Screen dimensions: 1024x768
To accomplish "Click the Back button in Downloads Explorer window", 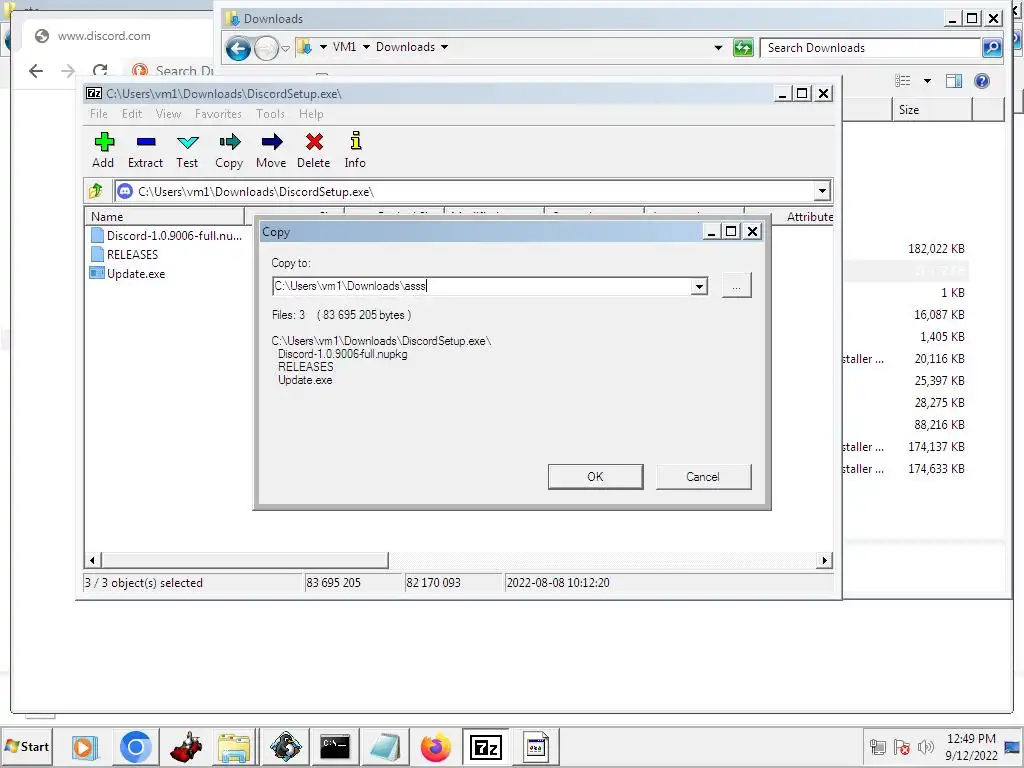I will tap(238, 48).
